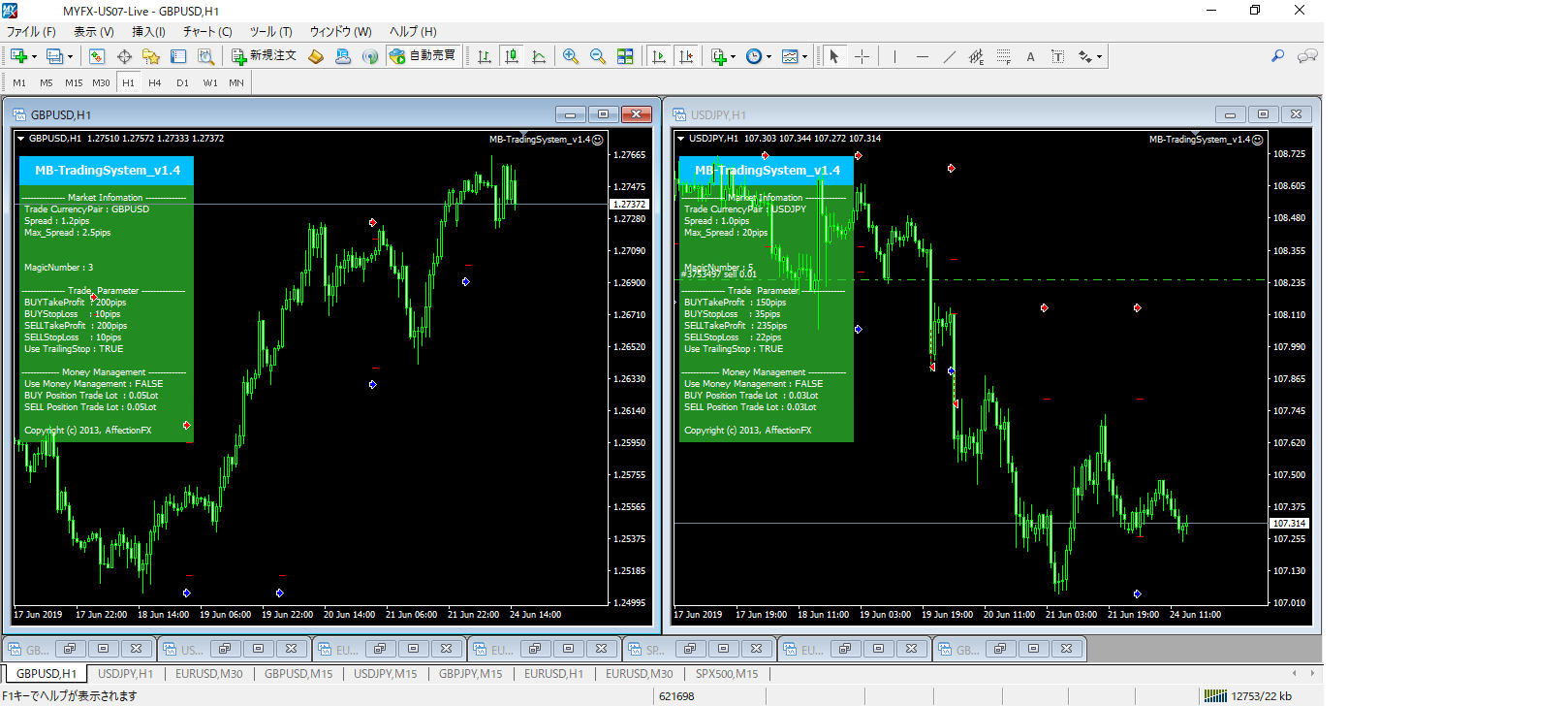Screen dimensions: 1568x706
Task: Open the Market Watch window icon
Action: click(x=97, y=56)
